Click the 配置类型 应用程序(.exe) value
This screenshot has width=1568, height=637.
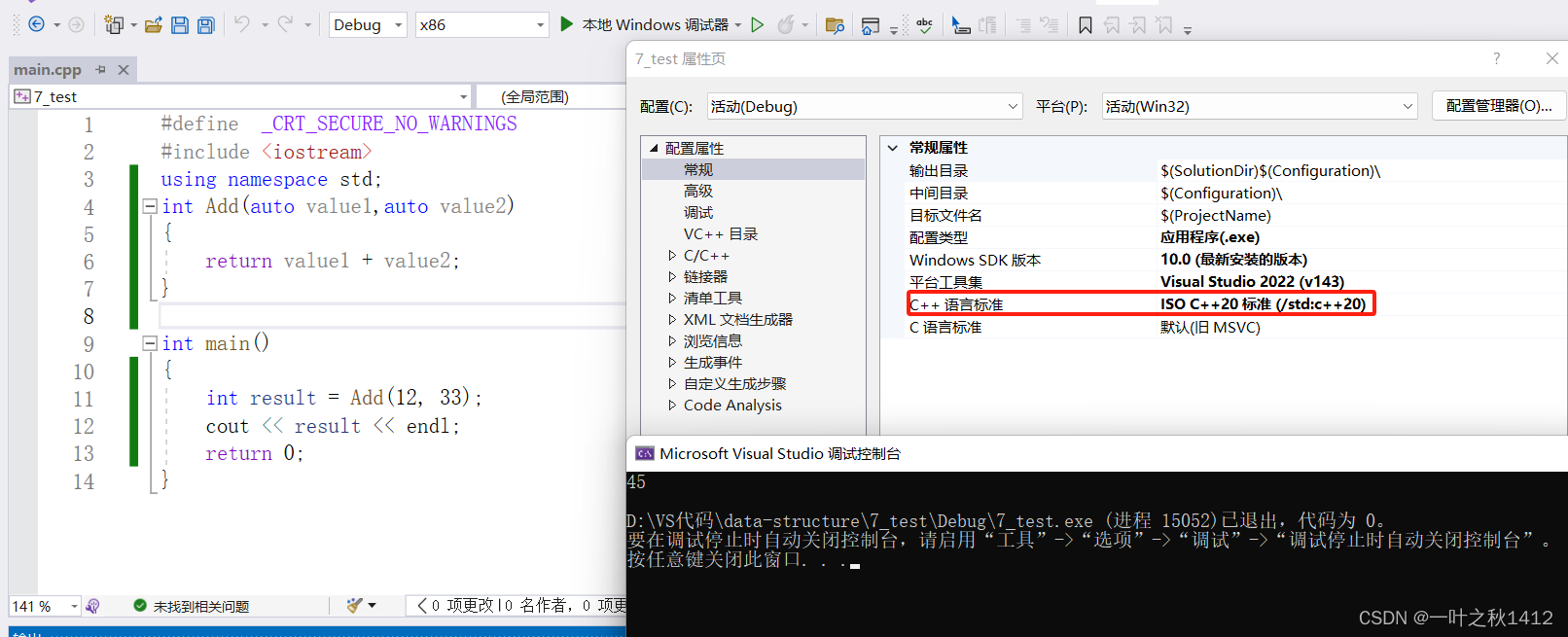[1209, 237]
